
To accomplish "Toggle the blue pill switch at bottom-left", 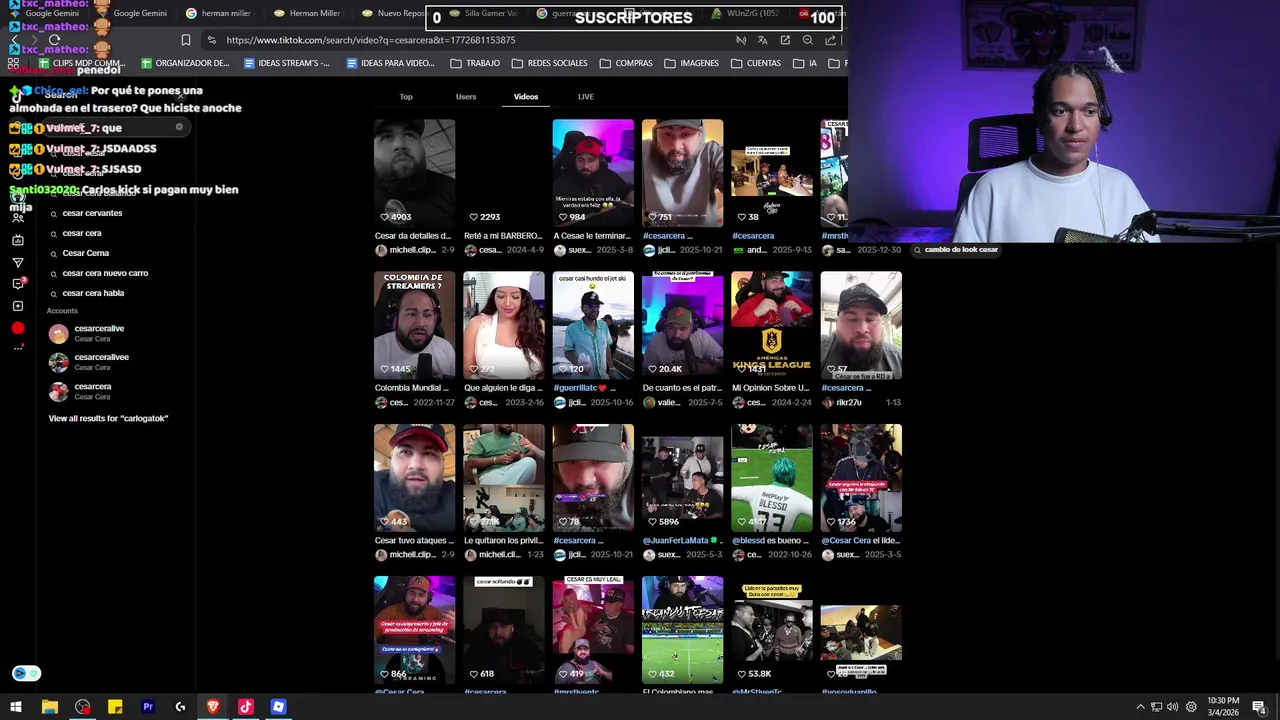I will pos(26,673).
